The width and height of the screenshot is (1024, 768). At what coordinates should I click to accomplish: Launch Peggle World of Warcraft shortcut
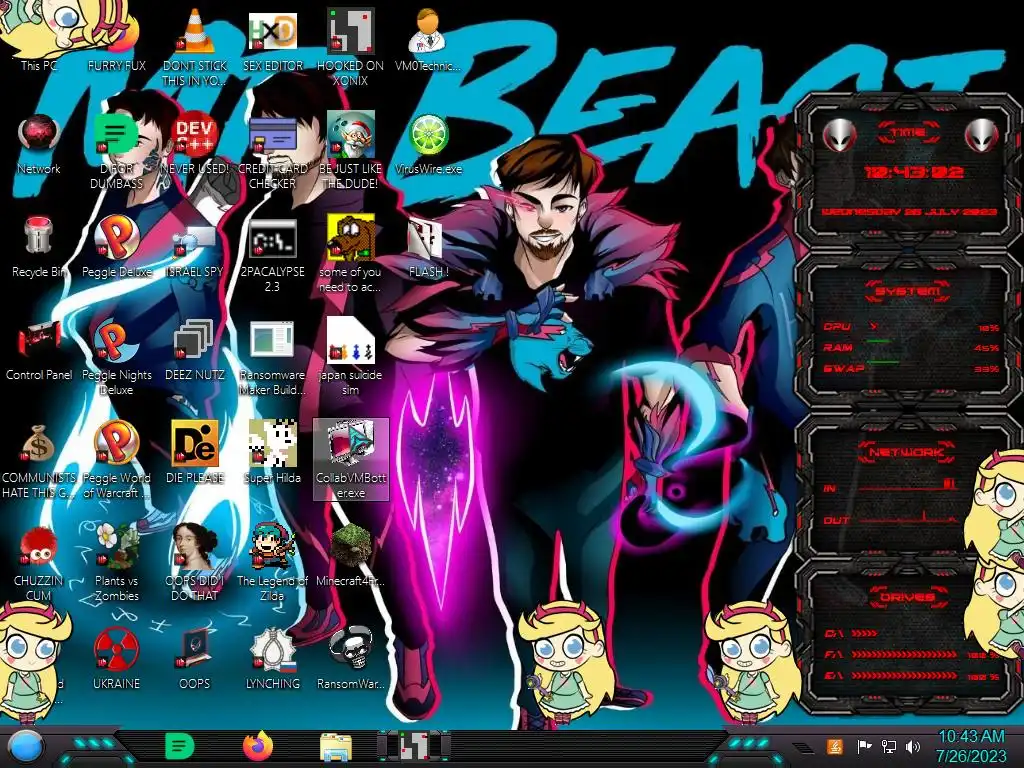116,460
